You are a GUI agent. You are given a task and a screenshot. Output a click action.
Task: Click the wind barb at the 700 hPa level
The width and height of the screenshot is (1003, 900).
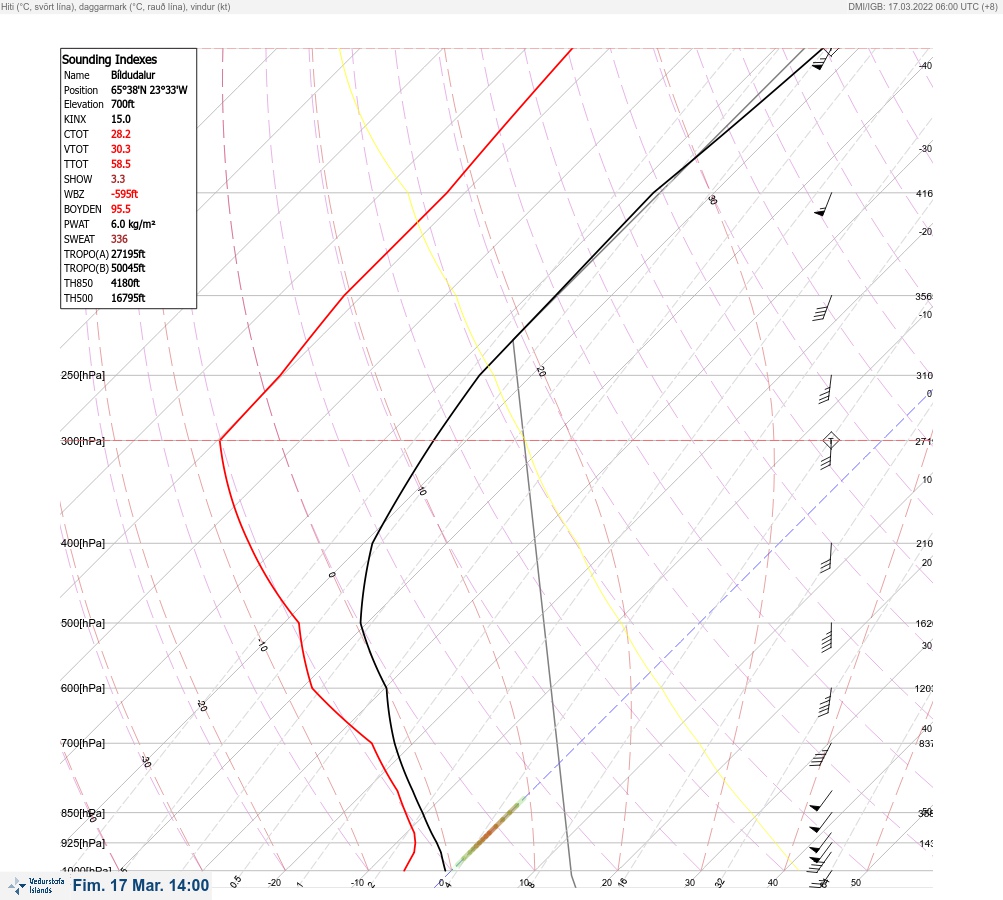tap(820, 755)
